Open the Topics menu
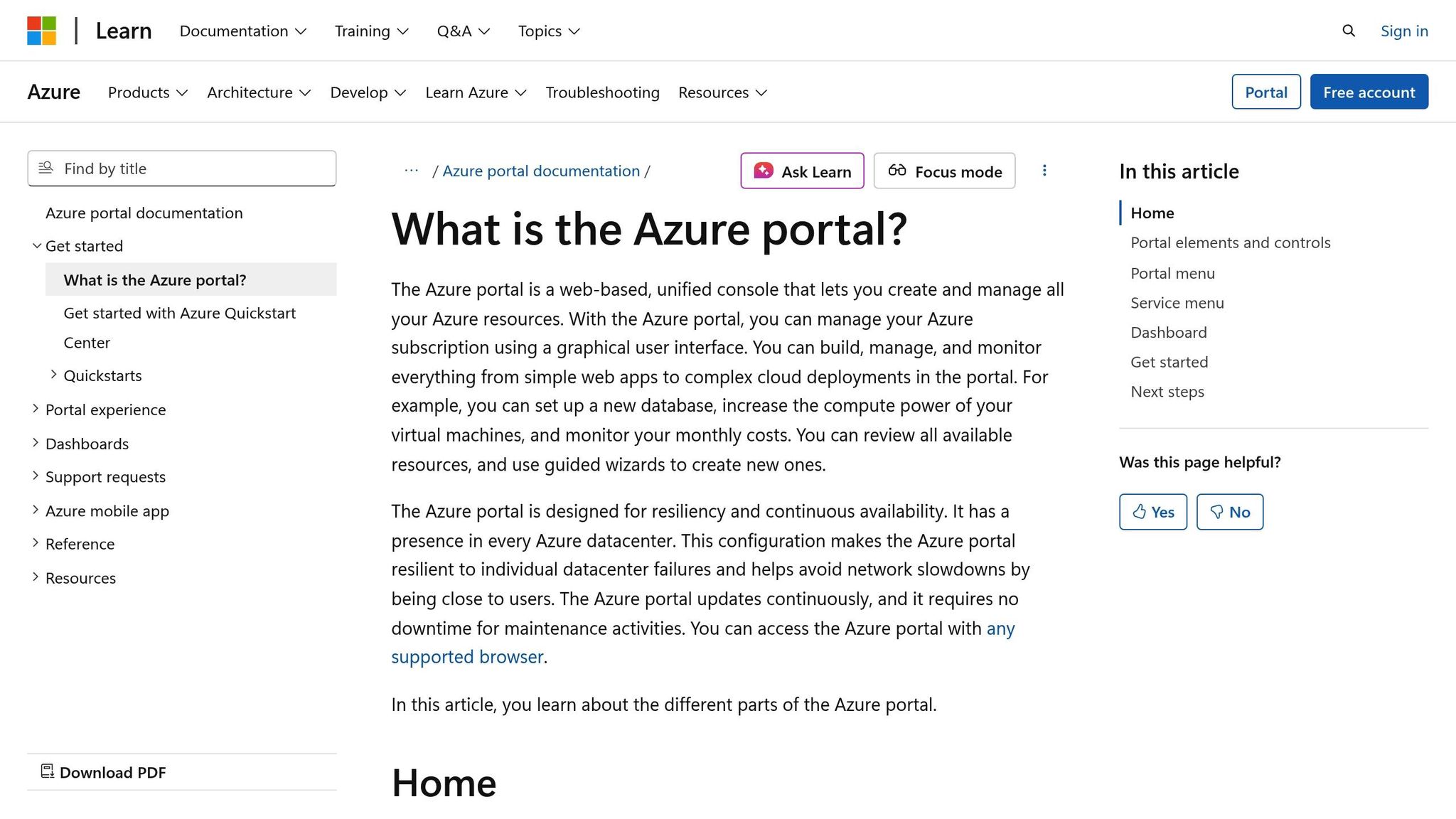This screenshot has height=819, width=1456. tap(548, 31)
